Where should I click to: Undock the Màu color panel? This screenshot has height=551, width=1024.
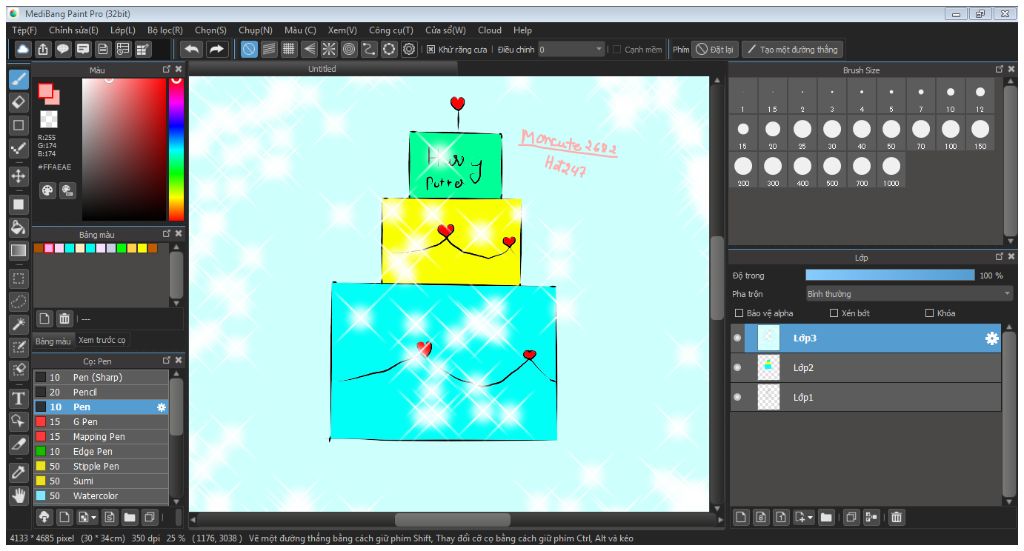pos(167,69)
